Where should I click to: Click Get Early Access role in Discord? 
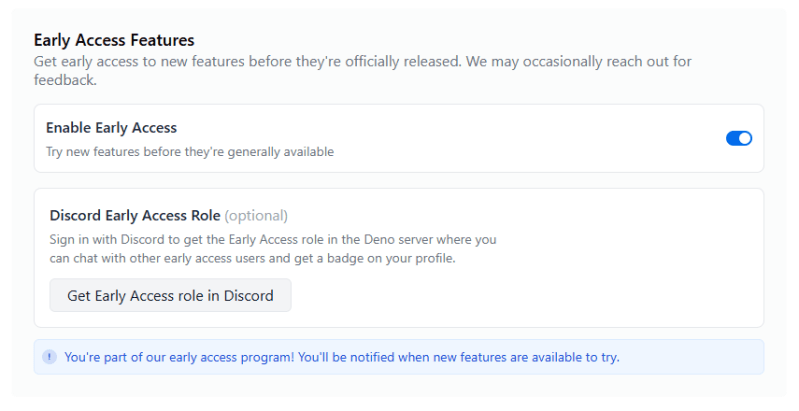[170, 296]
